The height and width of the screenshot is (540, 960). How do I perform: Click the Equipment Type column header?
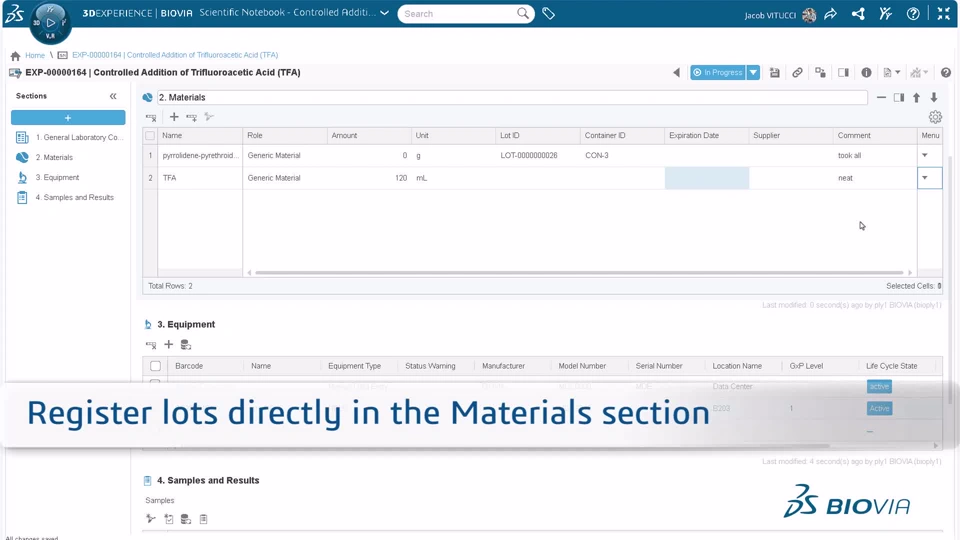(x=359, y=366)
